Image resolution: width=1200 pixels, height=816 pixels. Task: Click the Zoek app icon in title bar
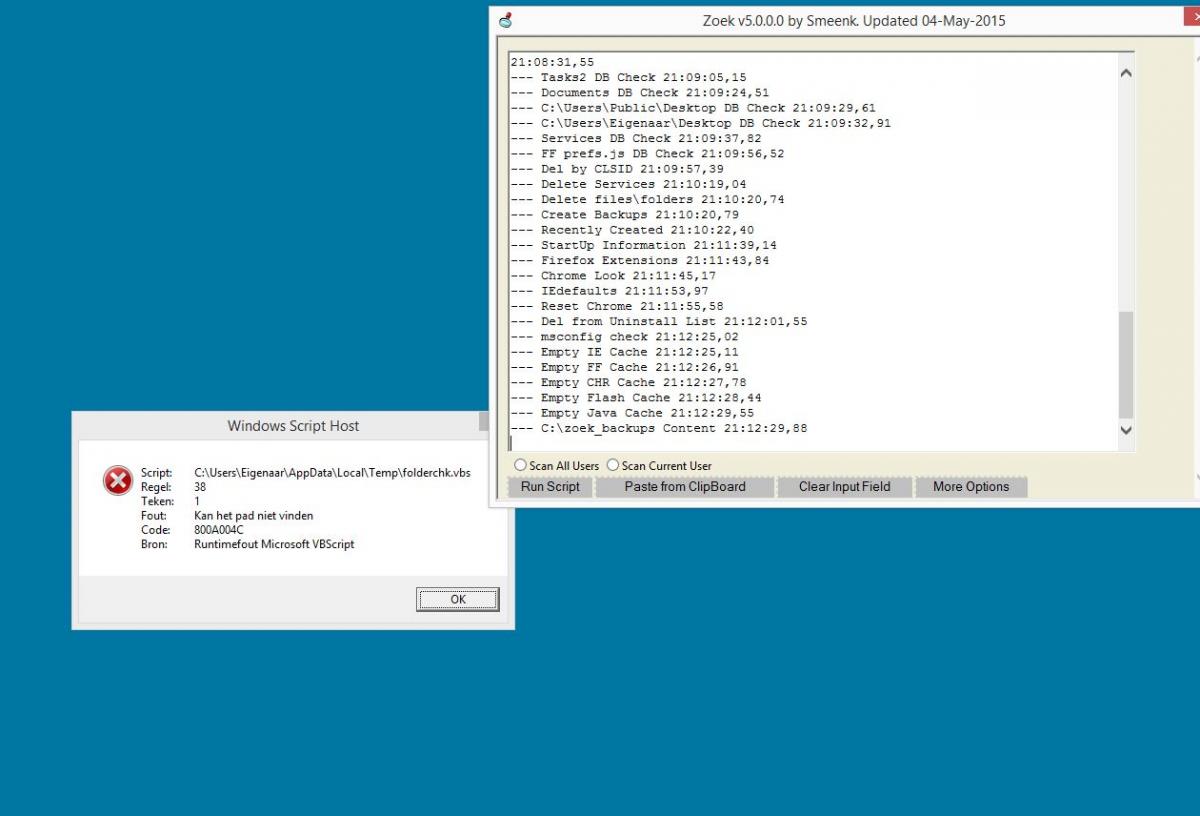pos(505,20)
